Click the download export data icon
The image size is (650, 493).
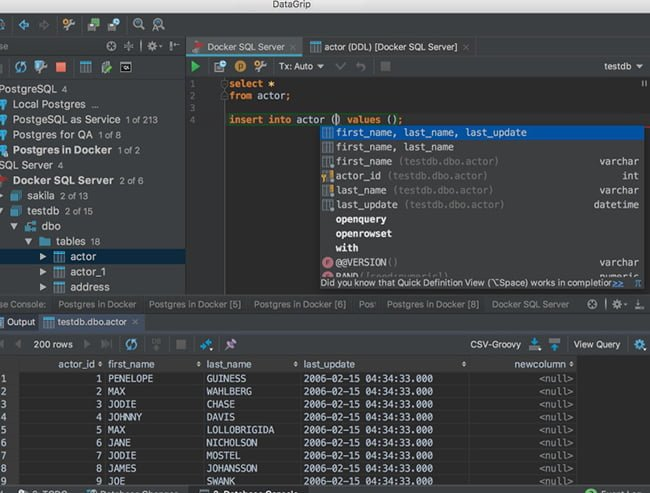535,344
